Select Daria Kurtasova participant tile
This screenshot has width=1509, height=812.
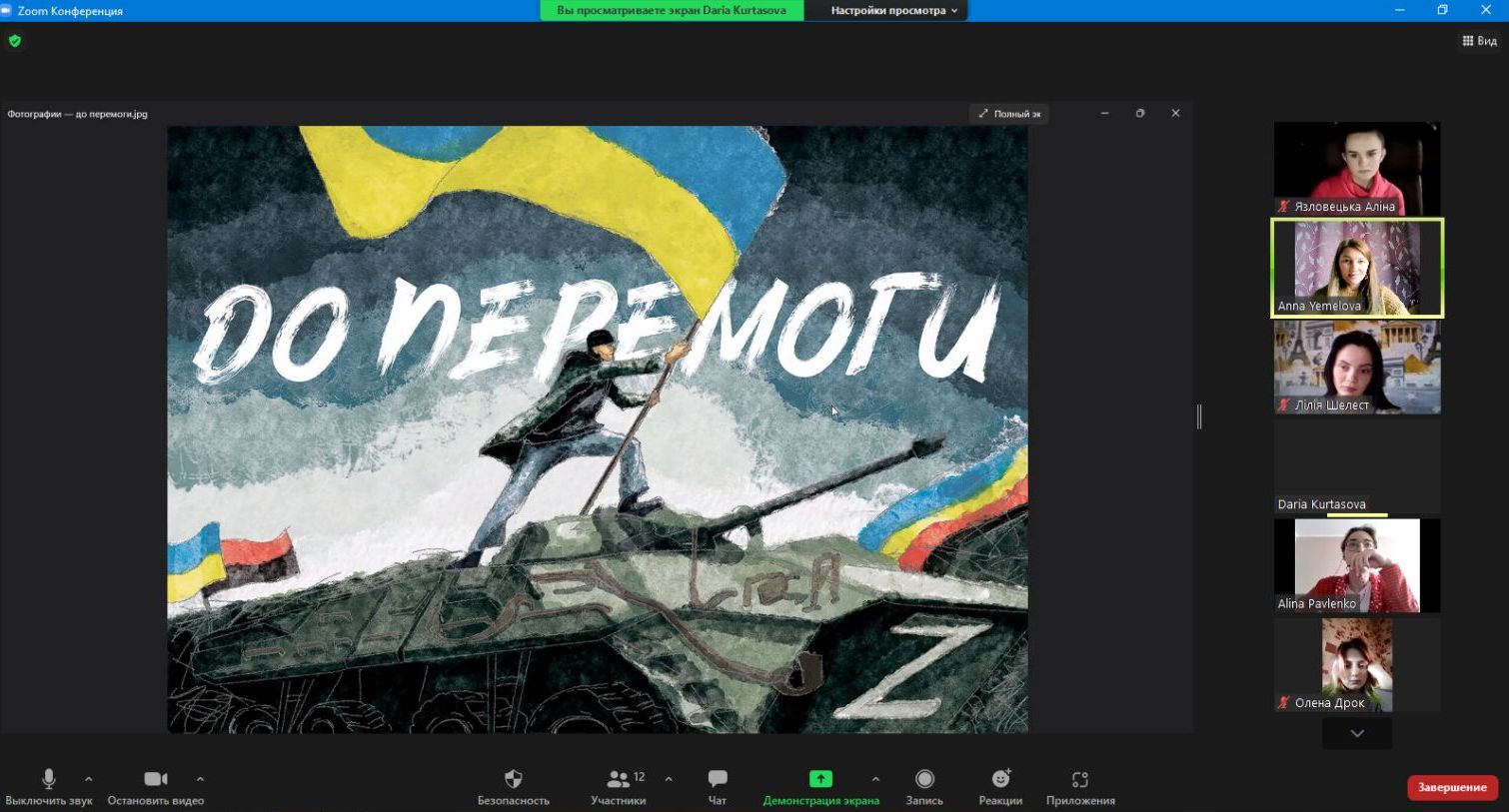(1357, 466)
